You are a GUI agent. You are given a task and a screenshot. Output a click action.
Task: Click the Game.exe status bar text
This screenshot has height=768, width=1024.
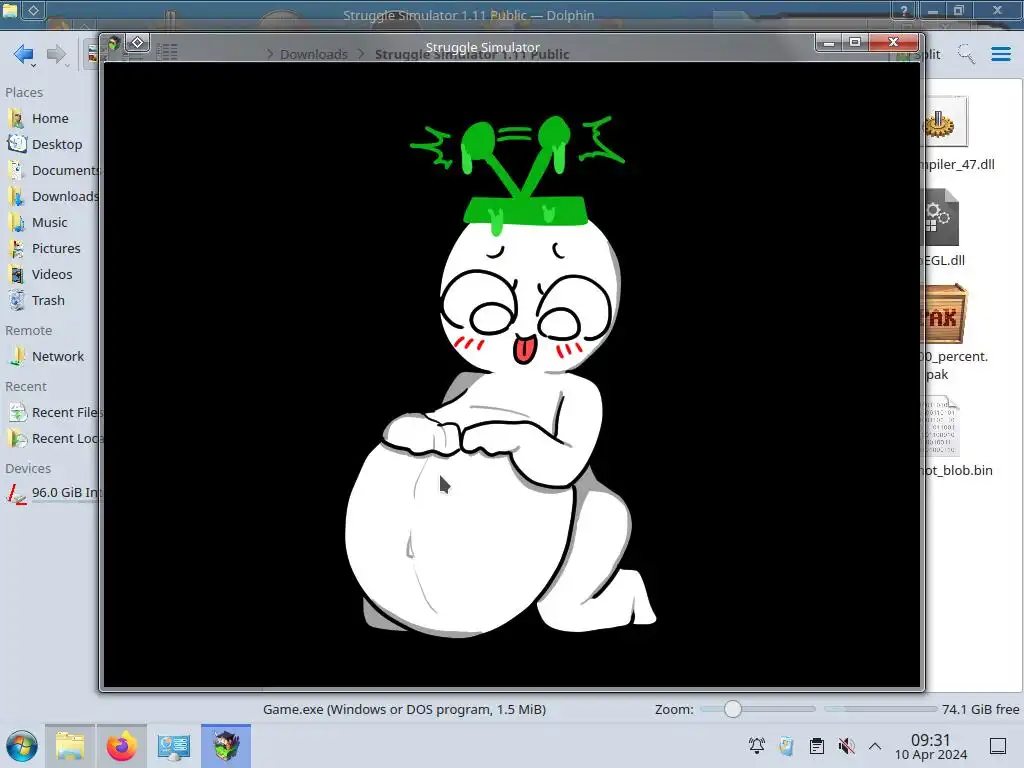pyautogui.click(x=404, y=709)
